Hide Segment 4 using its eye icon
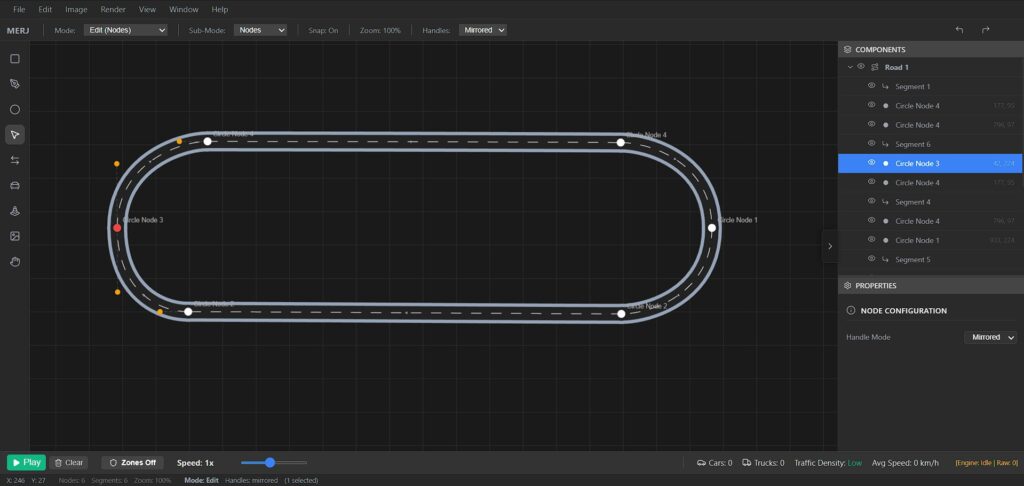Image resolution: width=1024 pixels, height=486 pixels. point(871,201)
